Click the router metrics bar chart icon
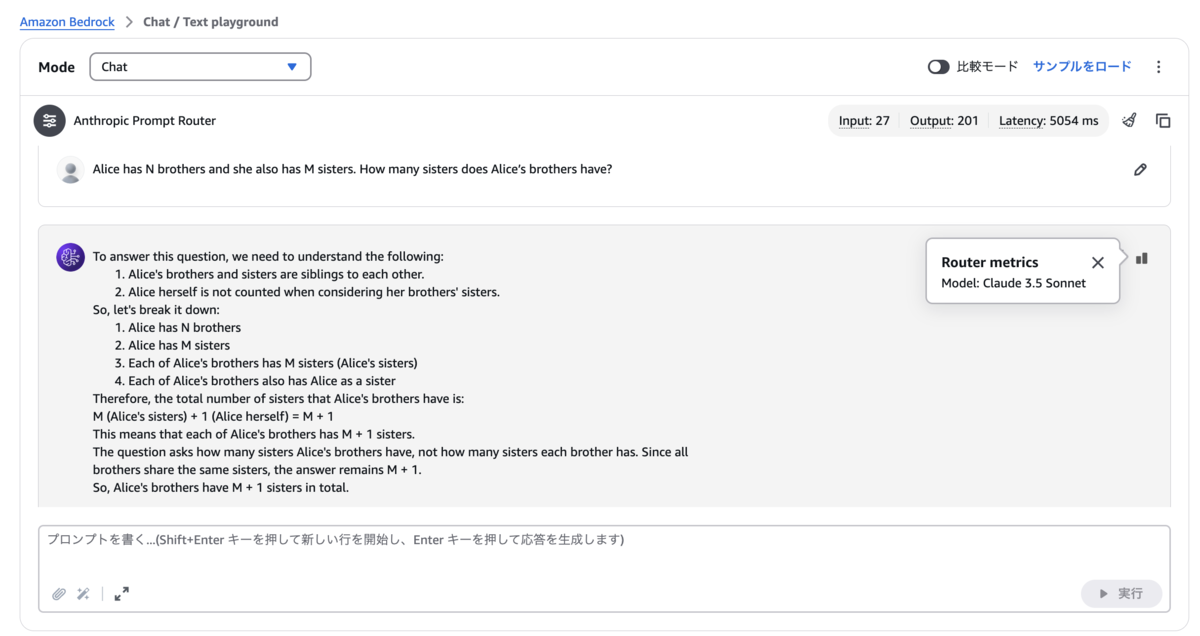This screenshot has width=1200, height=636. [1142, 258]
